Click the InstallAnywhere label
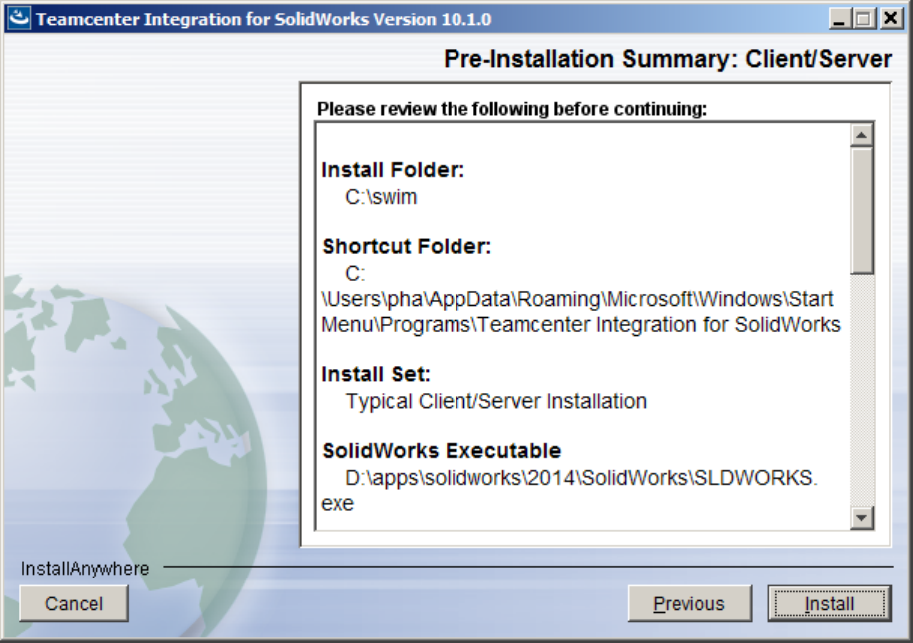 (x=85, y=569)
